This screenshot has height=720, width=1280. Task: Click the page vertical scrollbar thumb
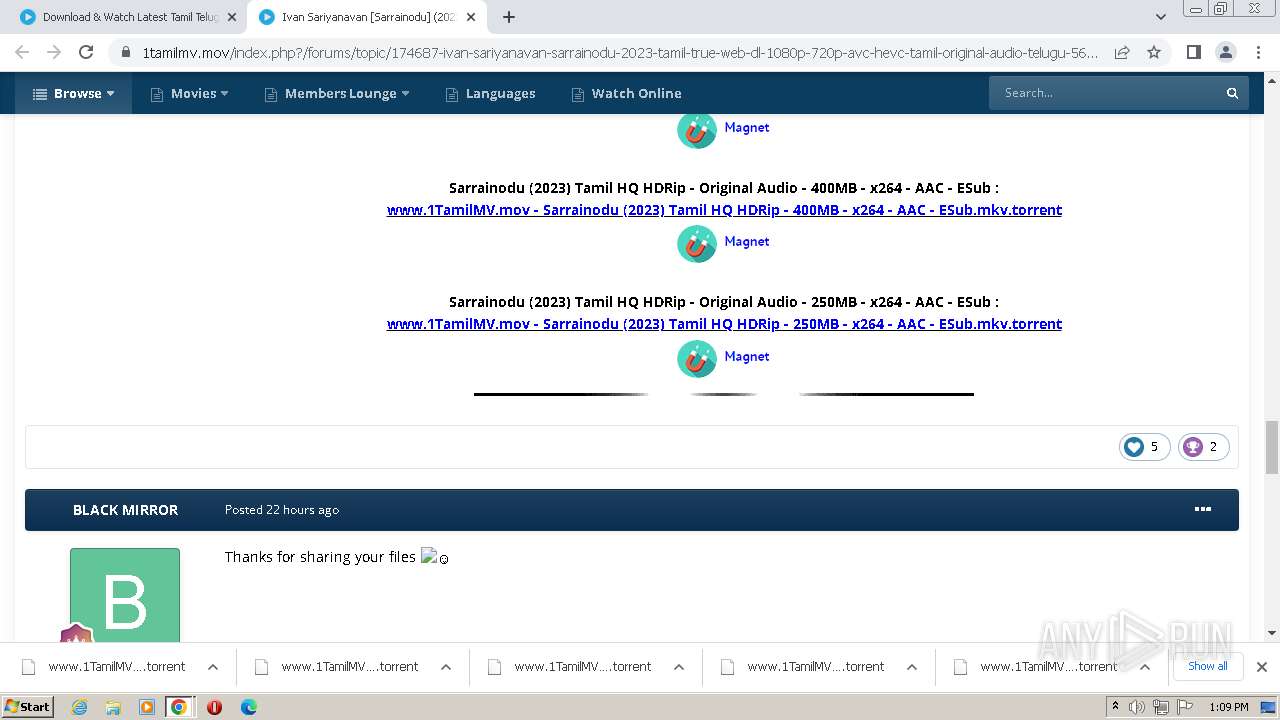pyautogui.click(x=1271, y=447)
